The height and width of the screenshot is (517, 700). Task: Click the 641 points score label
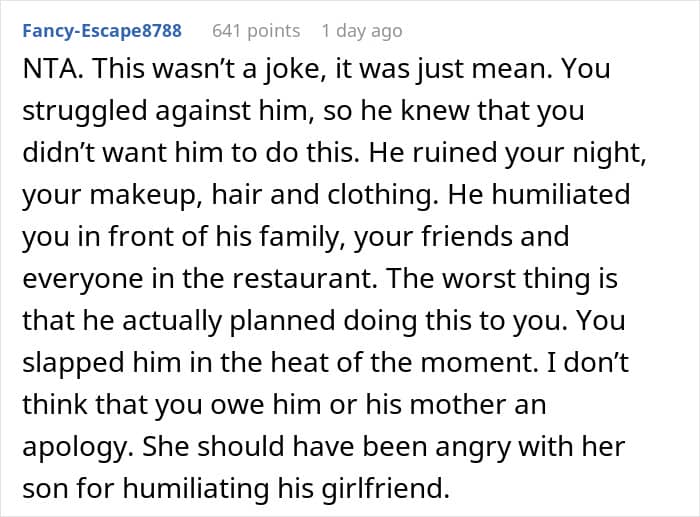[x=256, y=31]
